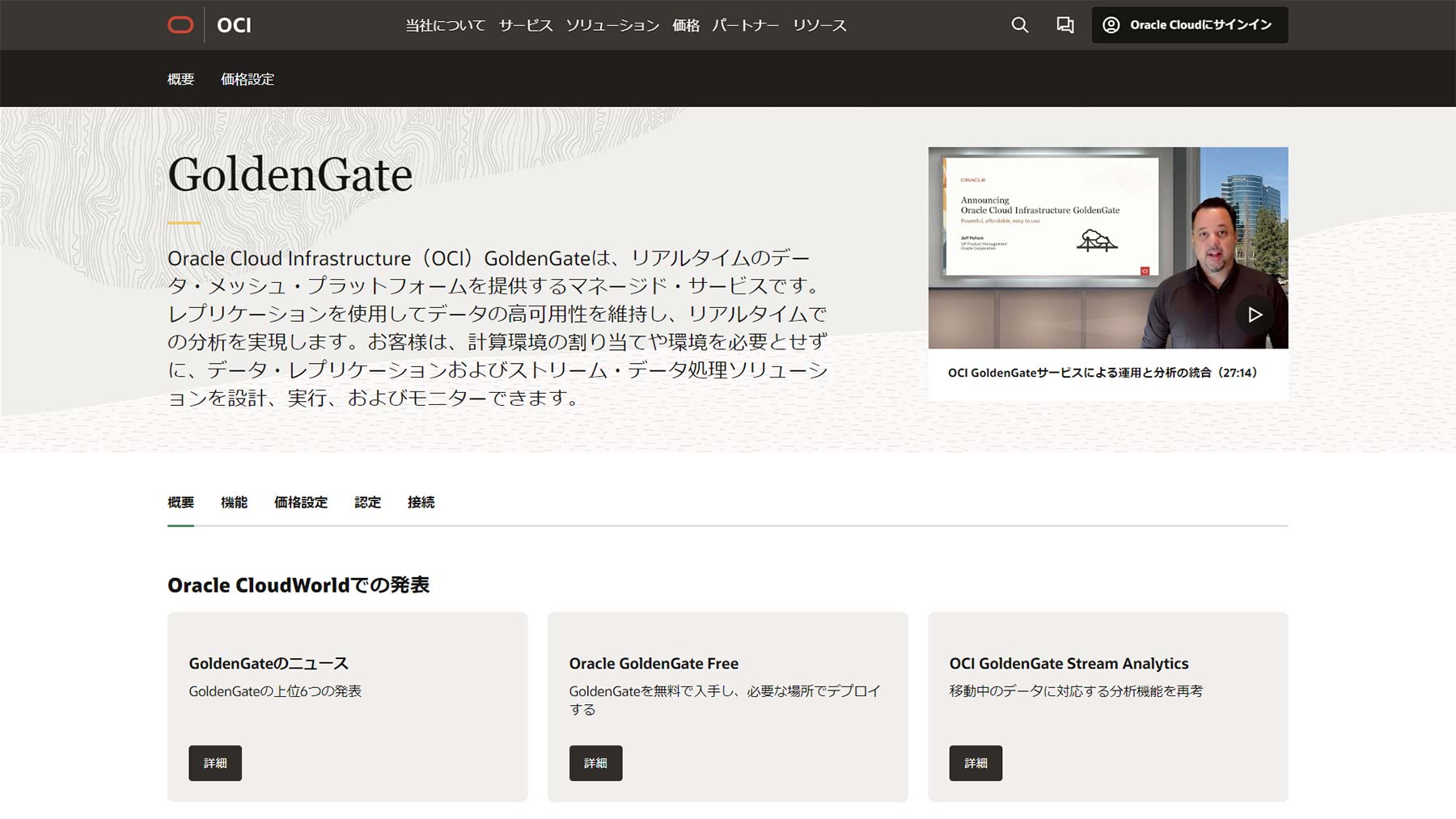This screenshot has height=819, width=1456.
Task: Click the GoldenGateのニュース card title
Action: click(269, 664)
